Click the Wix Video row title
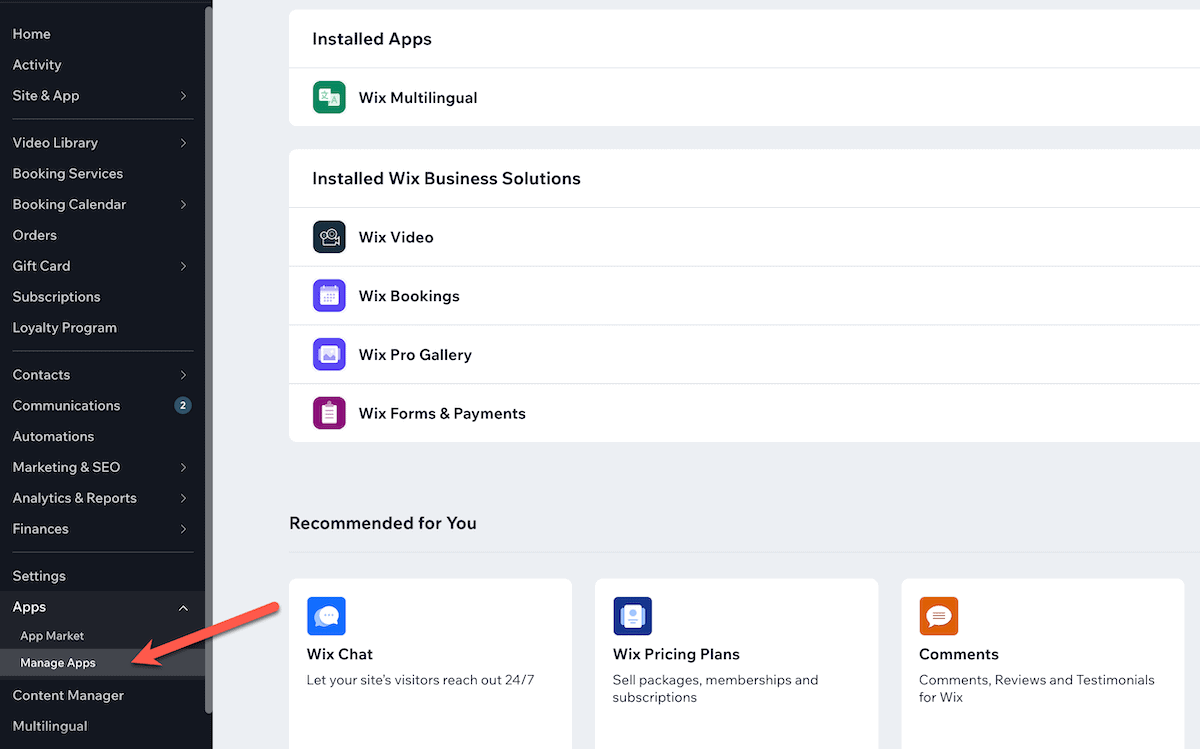This screenshot has height=749, width=1200. pos(396,237)
